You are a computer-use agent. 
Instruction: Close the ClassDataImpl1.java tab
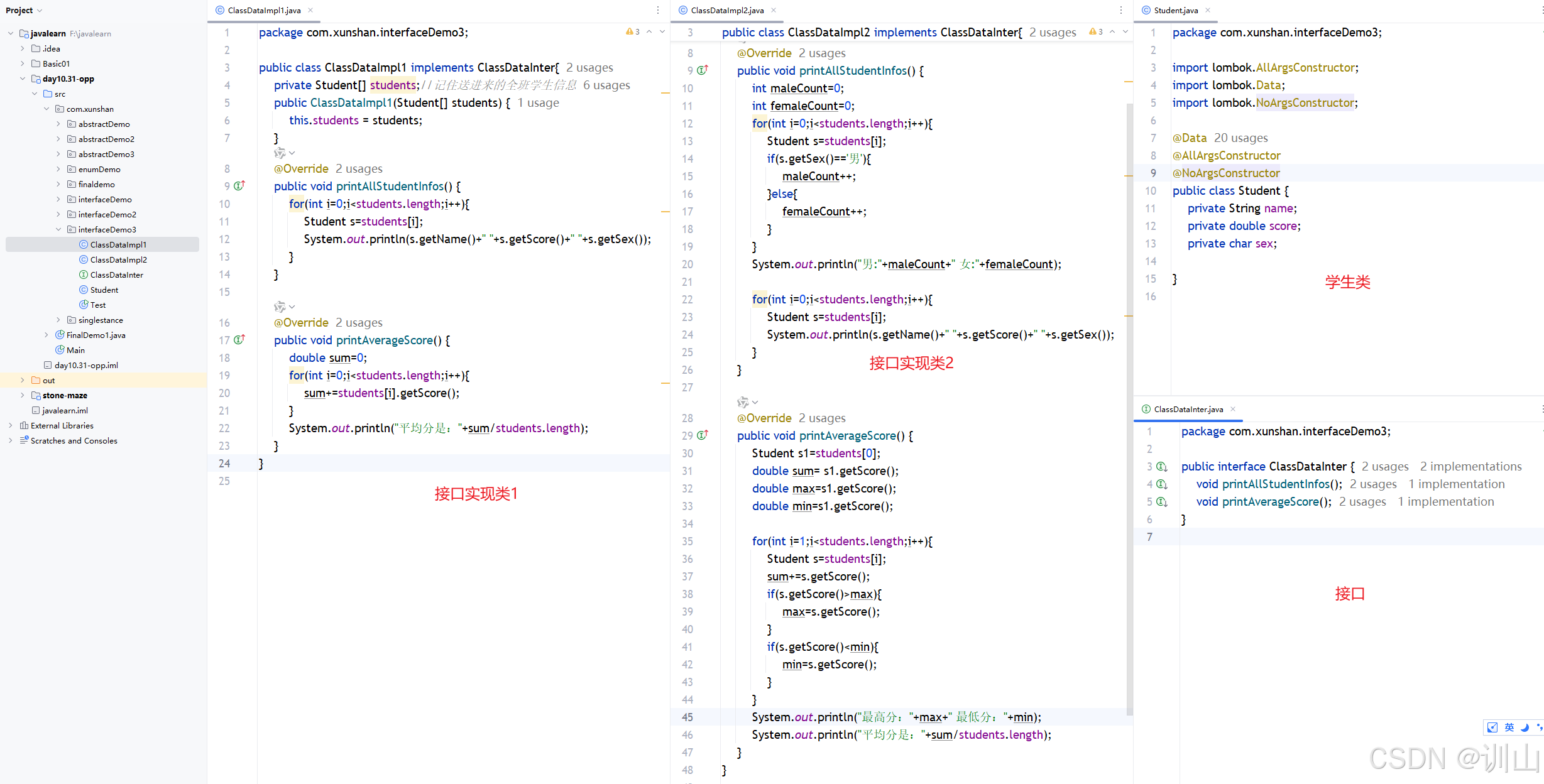point(310,10)
